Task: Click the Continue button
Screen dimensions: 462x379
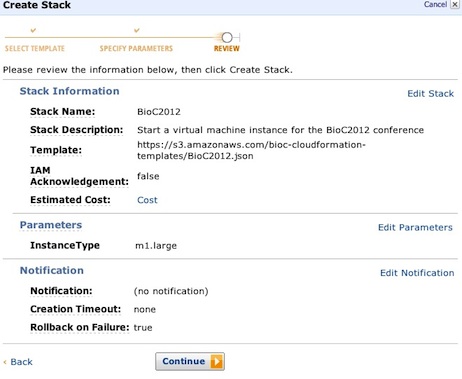Action: point(190,361)
